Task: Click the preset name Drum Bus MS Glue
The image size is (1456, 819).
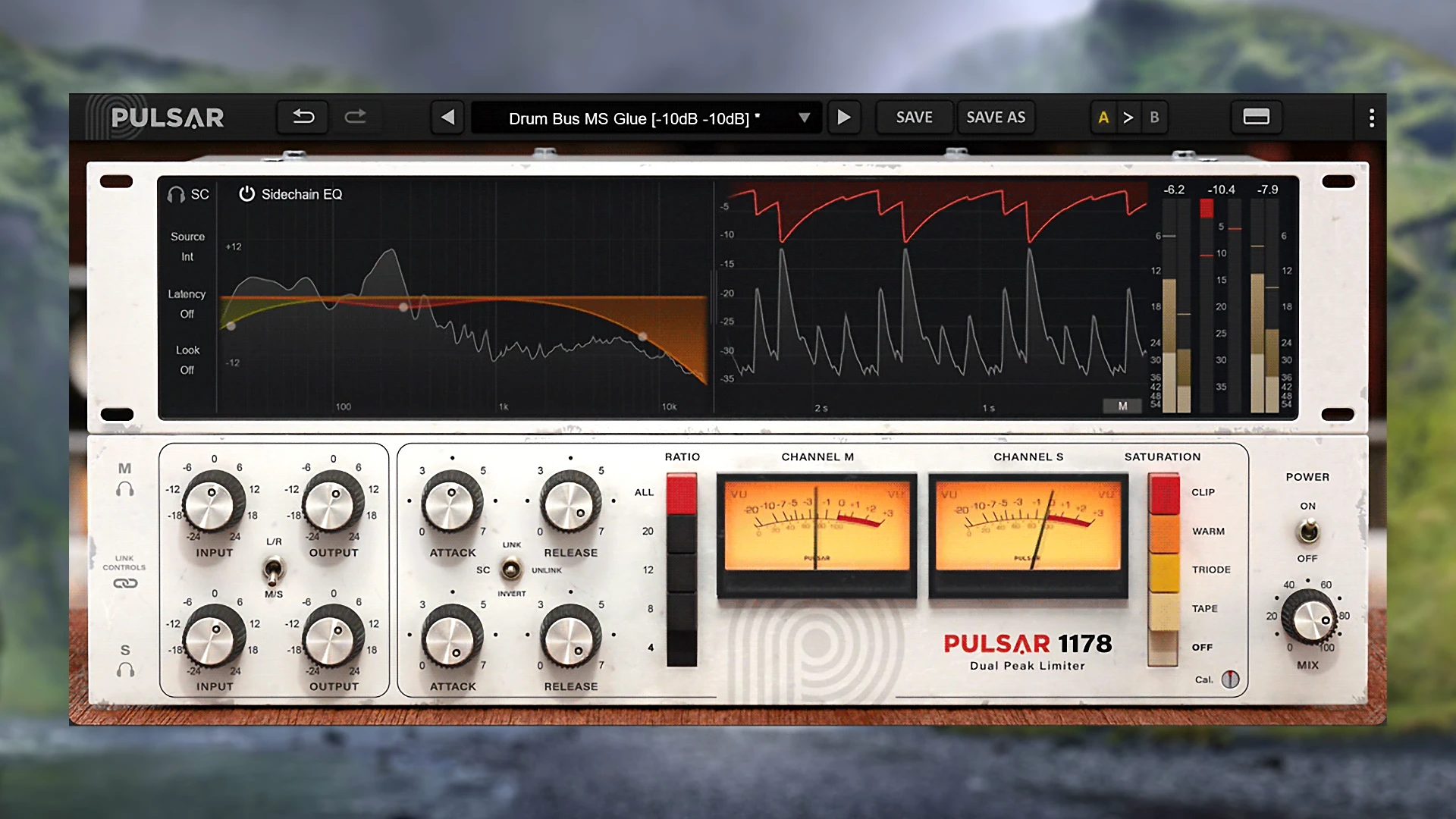Action: 634,119
